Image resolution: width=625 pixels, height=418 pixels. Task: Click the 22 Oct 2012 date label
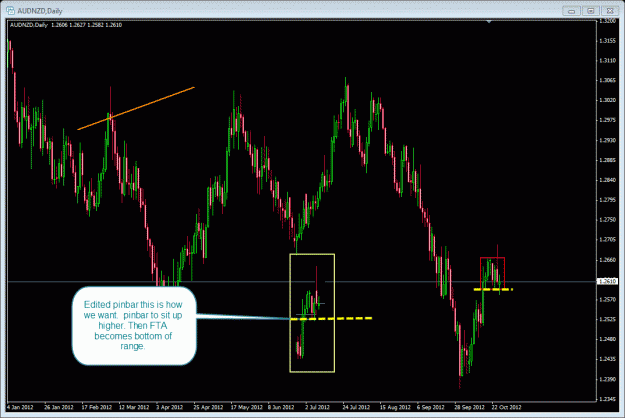[x=506, y=407]
